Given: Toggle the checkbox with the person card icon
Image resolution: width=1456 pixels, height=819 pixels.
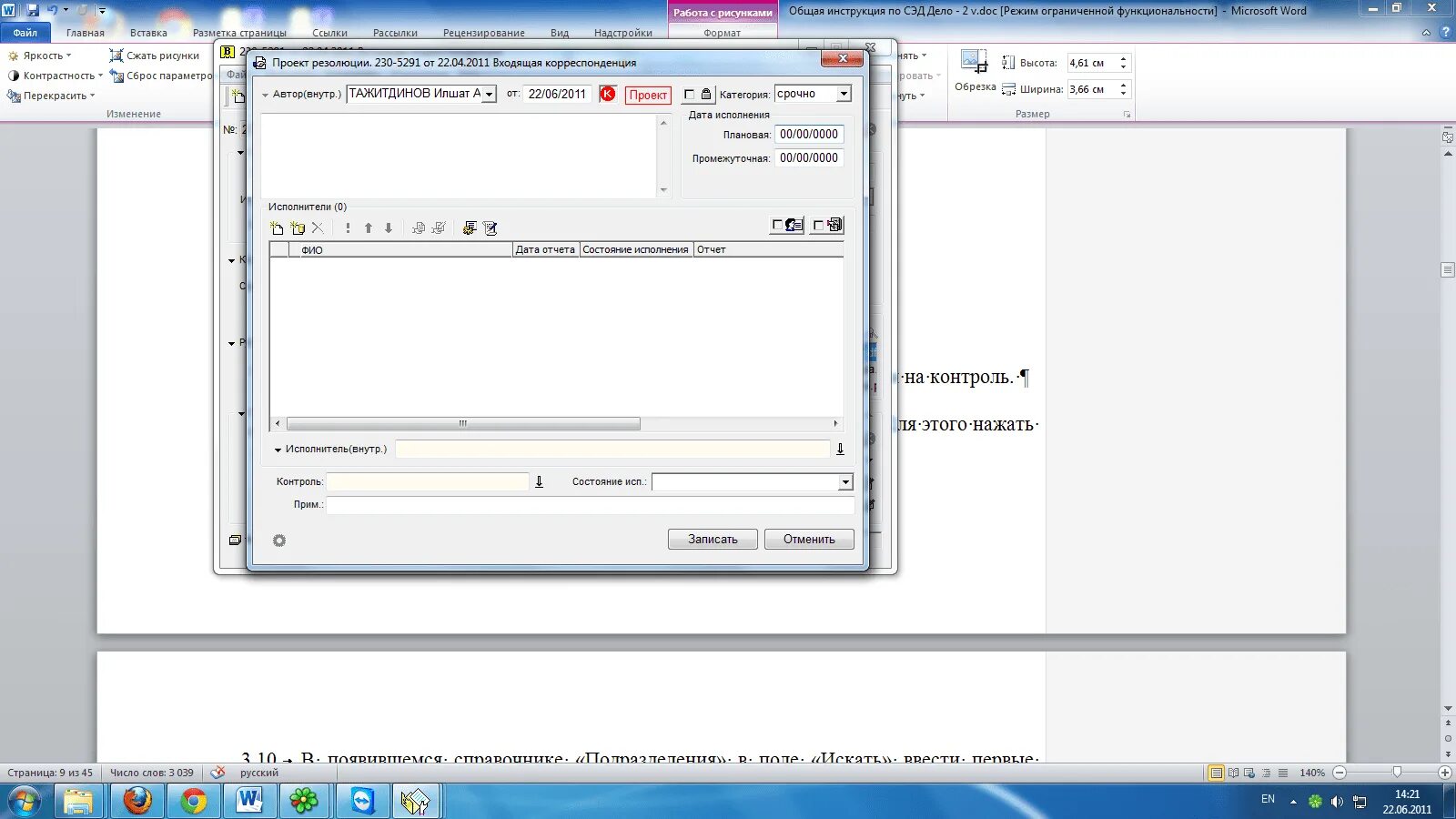Looking at the screenshot, I should click(x=777, y=225).
